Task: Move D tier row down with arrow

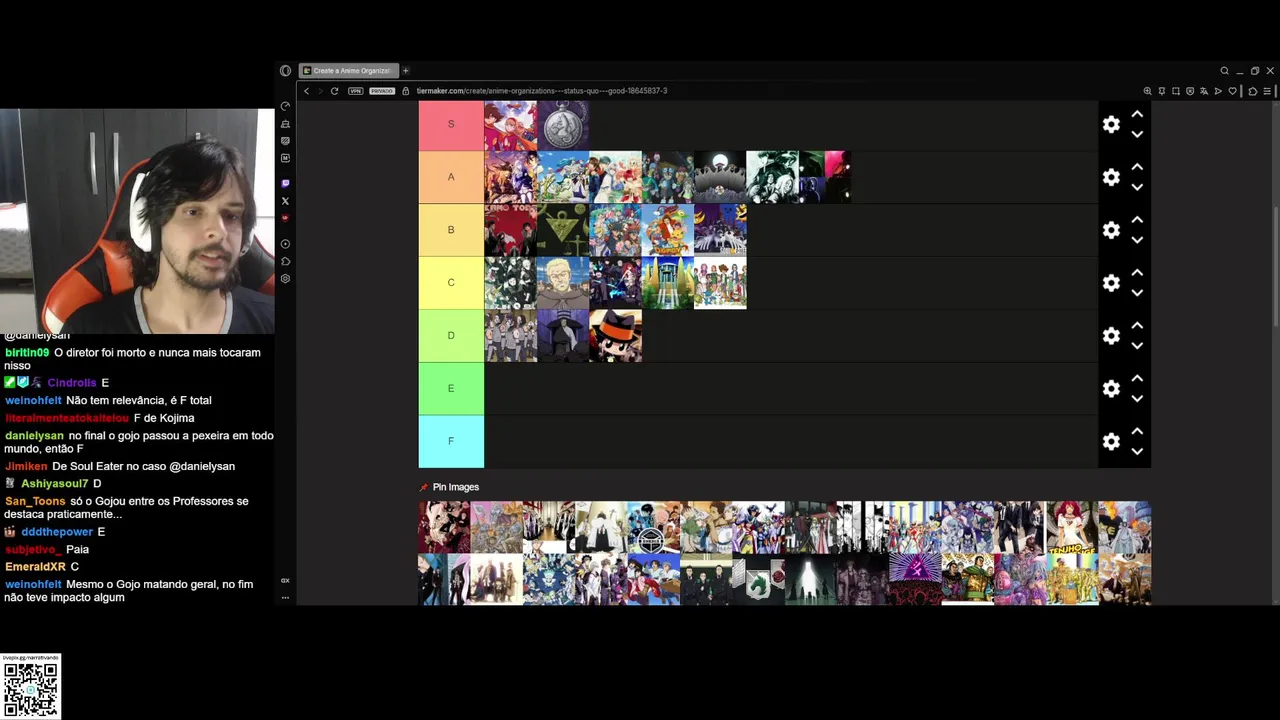Action: [x=1137, y=346]
